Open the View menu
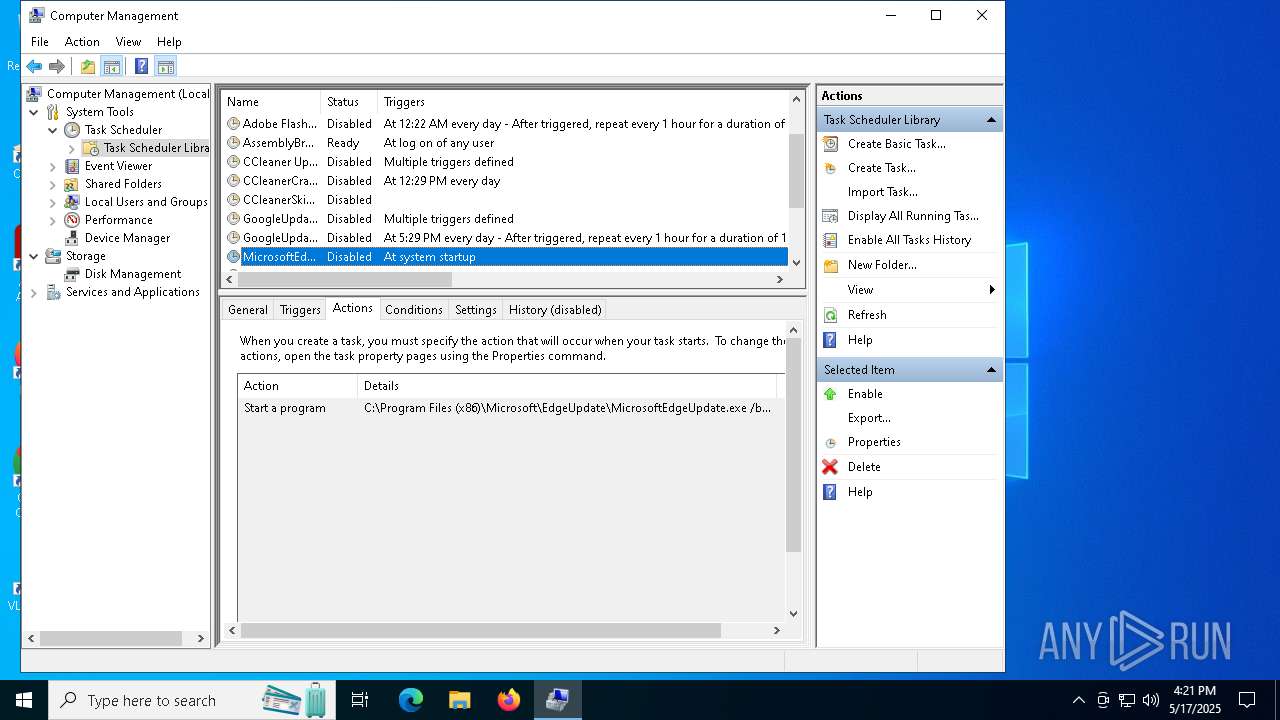Screen dimensions: 1280x720 tap(128, 42)
